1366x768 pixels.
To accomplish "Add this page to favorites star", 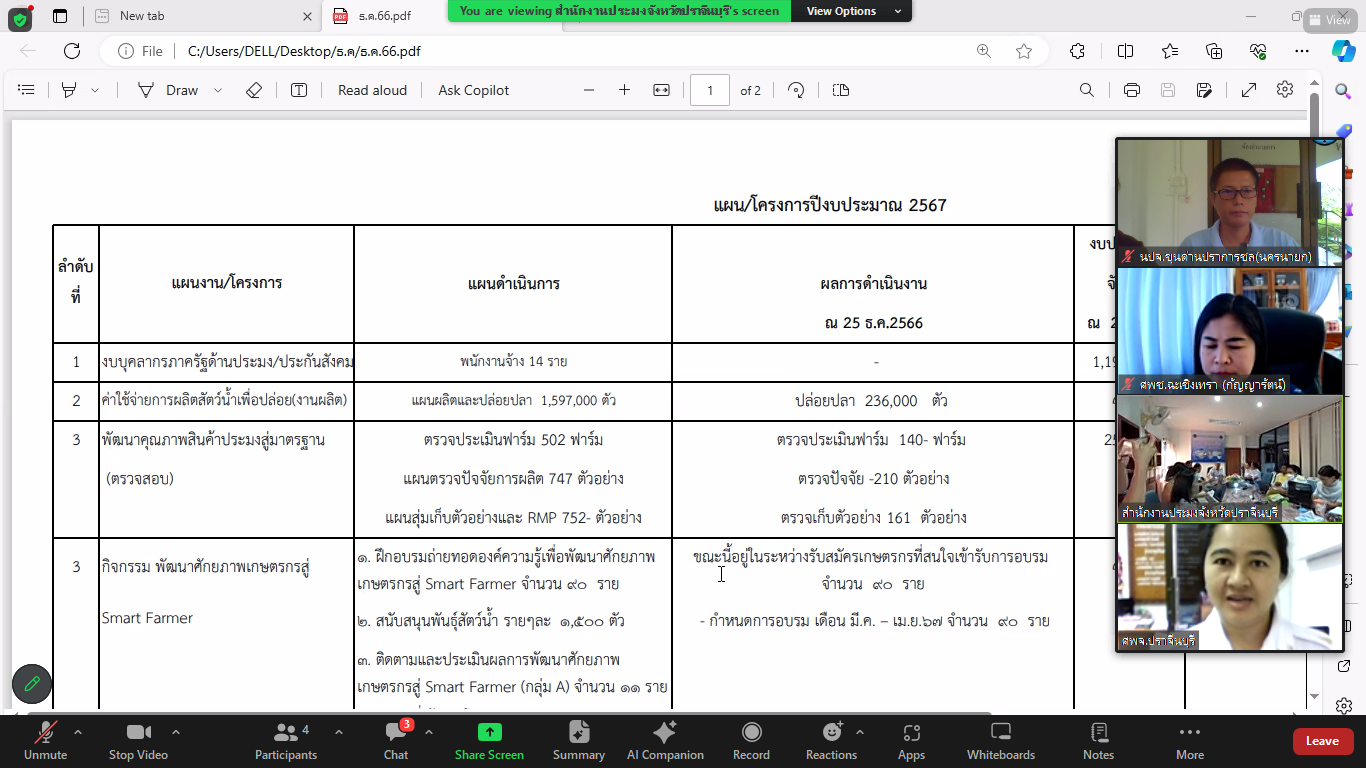I will 1024,51.
